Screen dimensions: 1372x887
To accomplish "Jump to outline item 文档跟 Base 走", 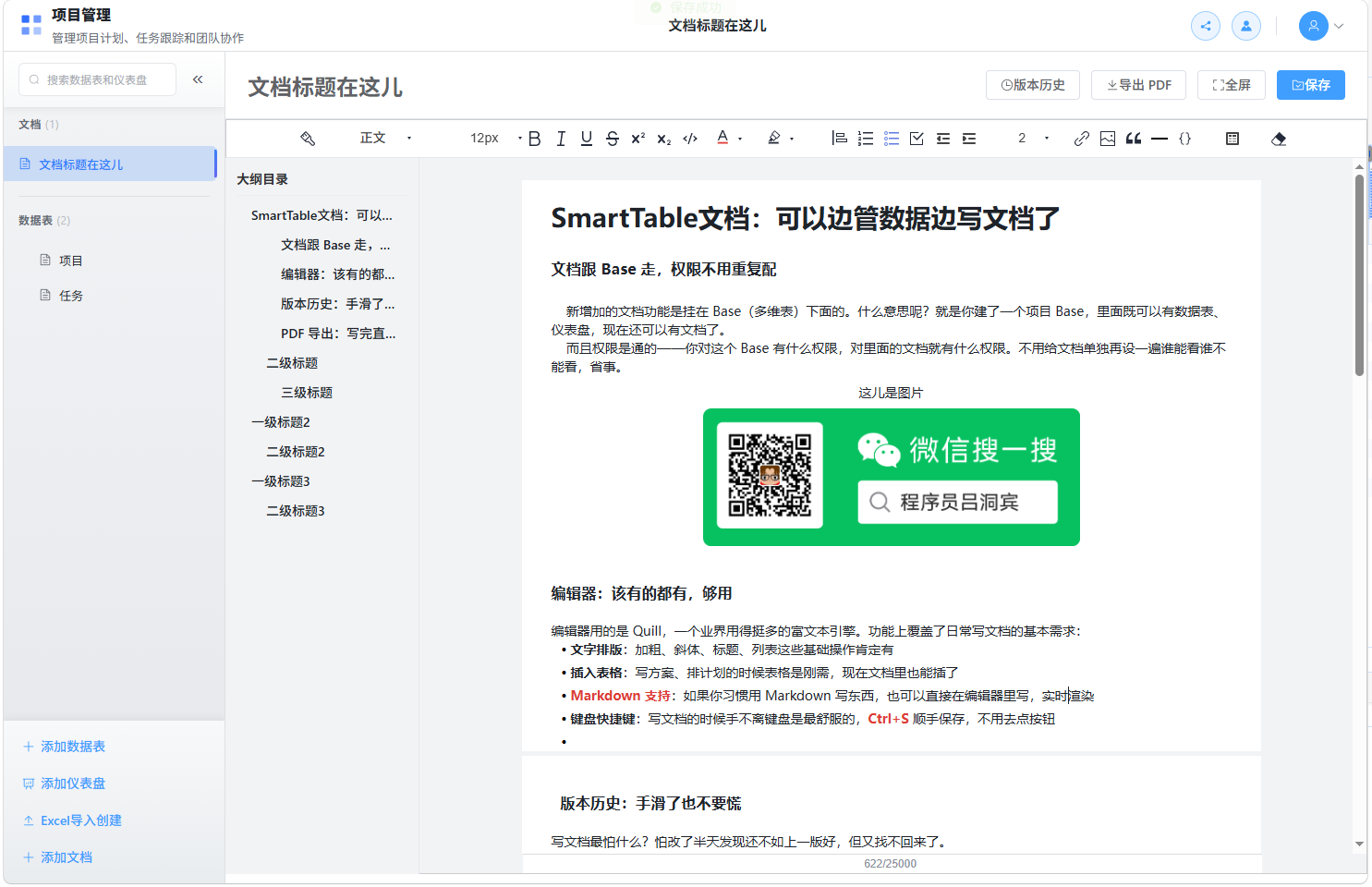I will coord(336,245).
